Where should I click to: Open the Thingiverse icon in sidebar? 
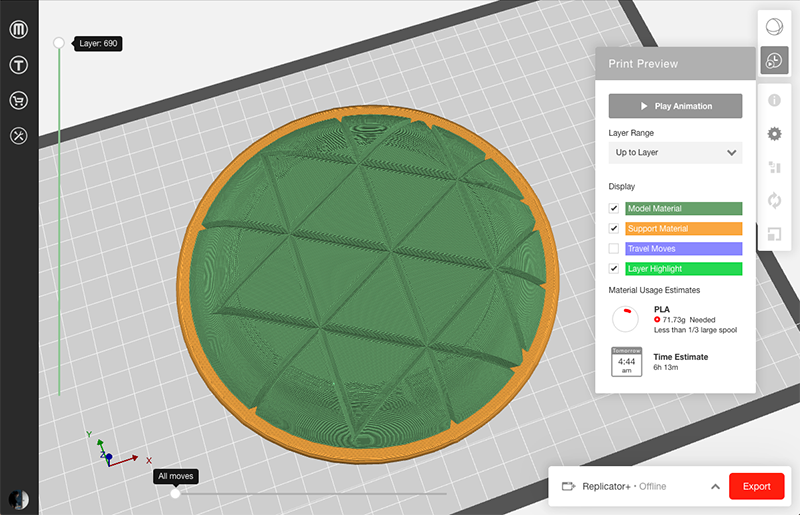pyautogui.click(x=19, y=65)
